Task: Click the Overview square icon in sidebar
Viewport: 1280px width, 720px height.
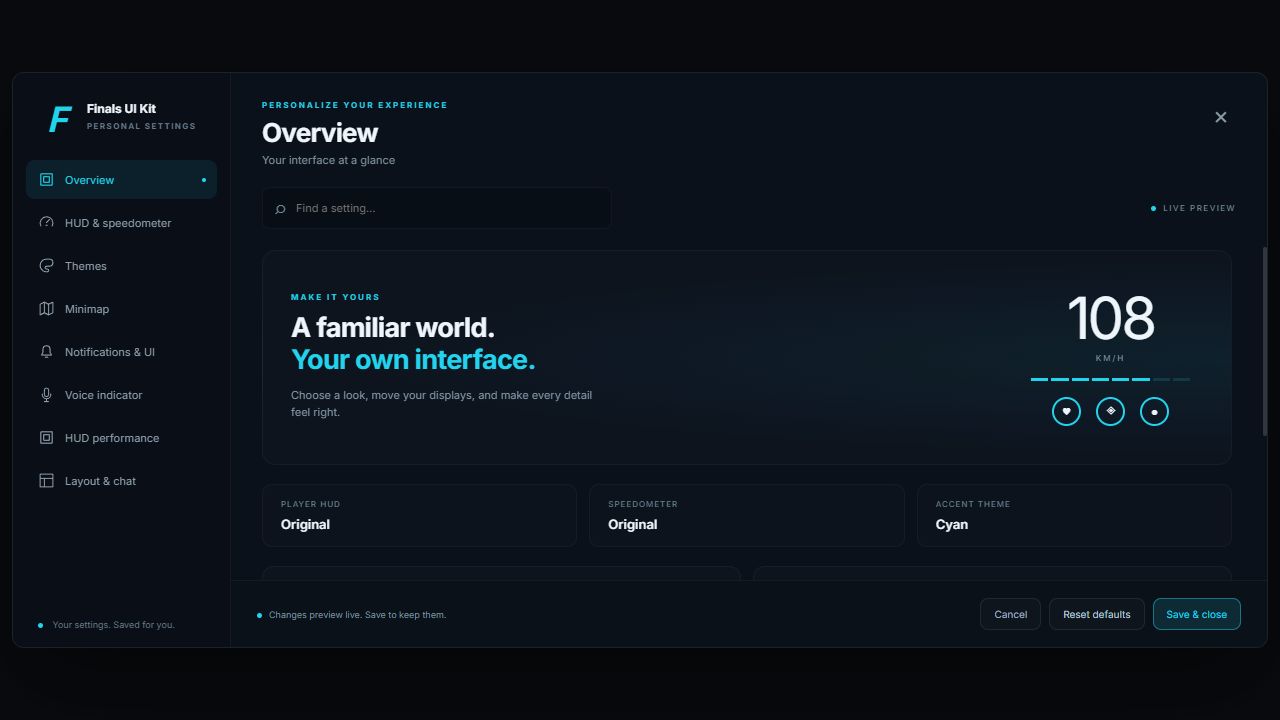Action: 46,180
